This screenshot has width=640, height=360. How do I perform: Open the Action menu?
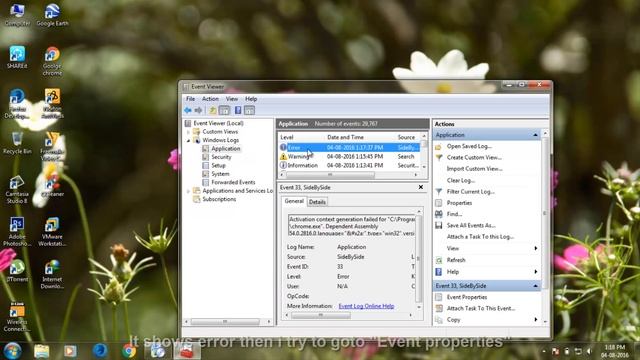click(210, 99)
